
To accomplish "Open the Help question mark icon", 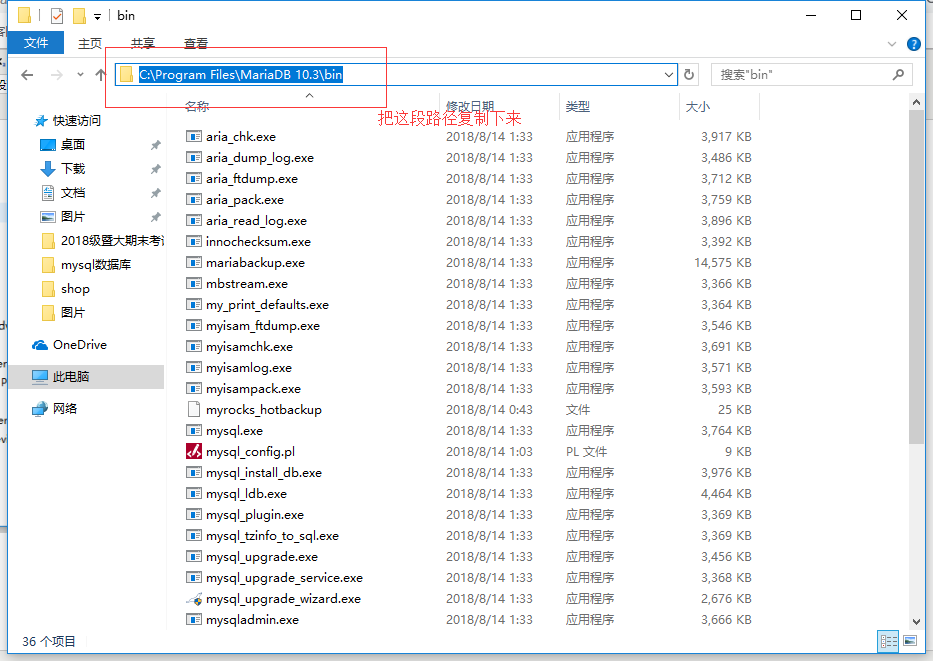I will (x=914, y=44).
